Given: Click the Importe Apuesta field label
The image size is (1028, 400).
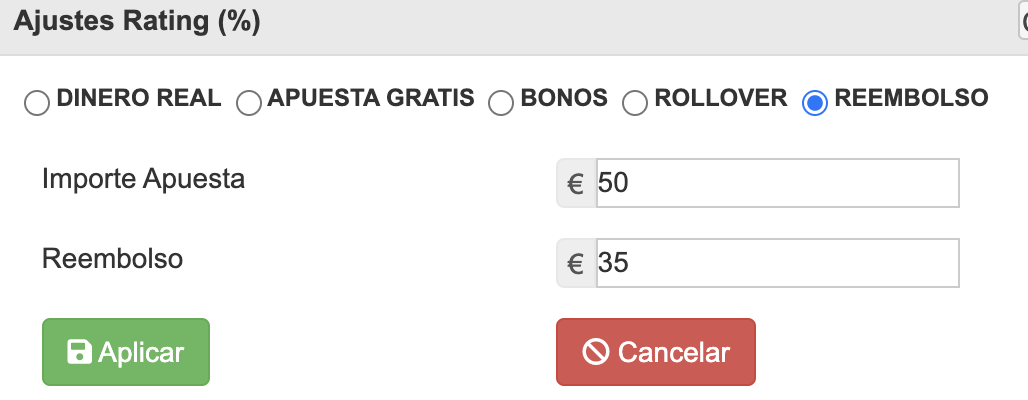Looking at the screenshot, I should tap(144, 178).
